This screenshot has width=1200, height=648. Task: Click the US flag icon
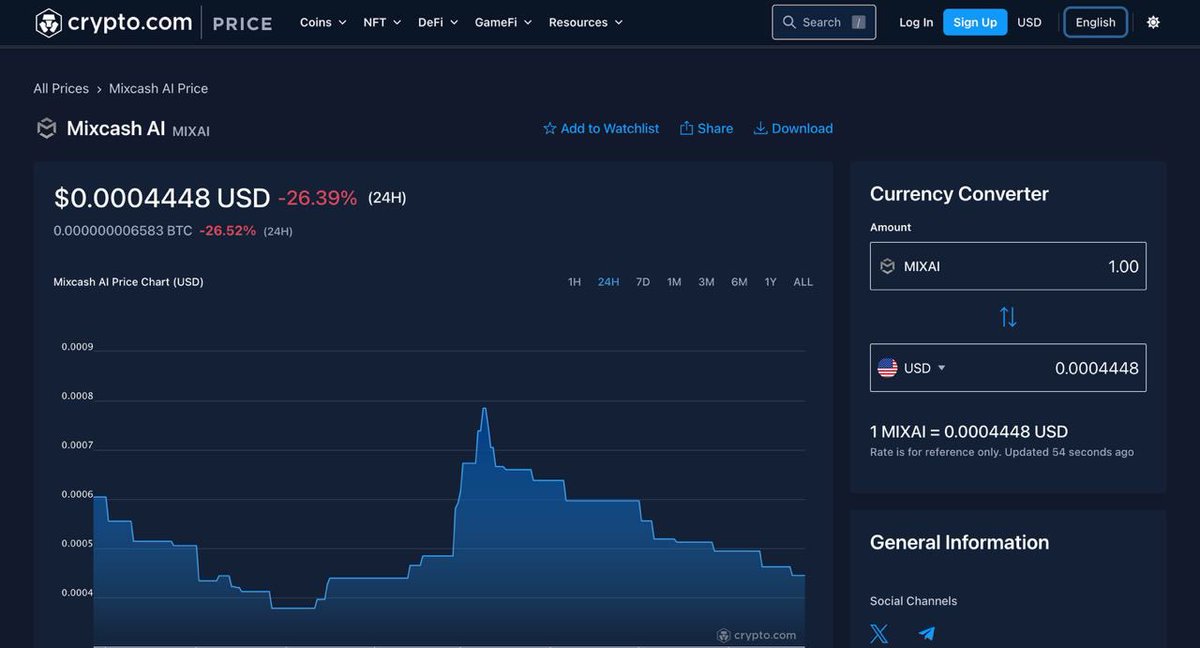887,368
